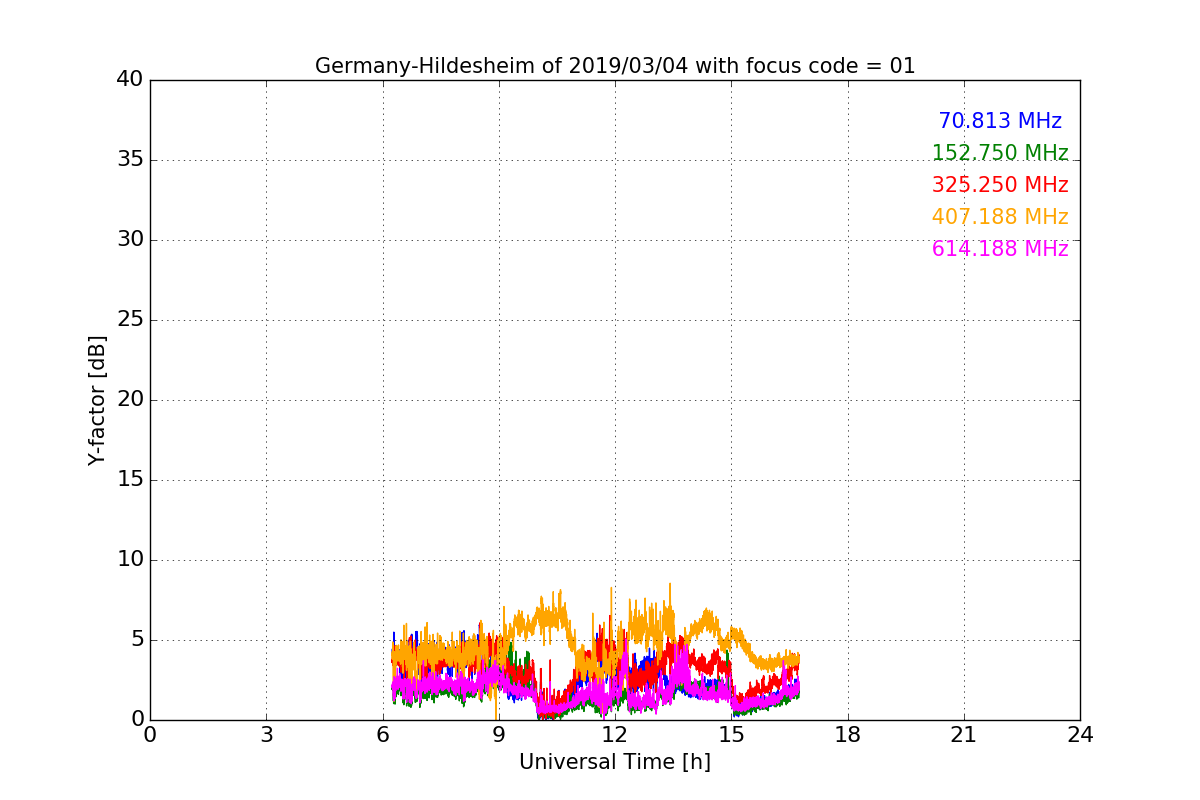
Task: Click the plot title mentioning Germany-Hildesheim
Action: click(615, 66)
